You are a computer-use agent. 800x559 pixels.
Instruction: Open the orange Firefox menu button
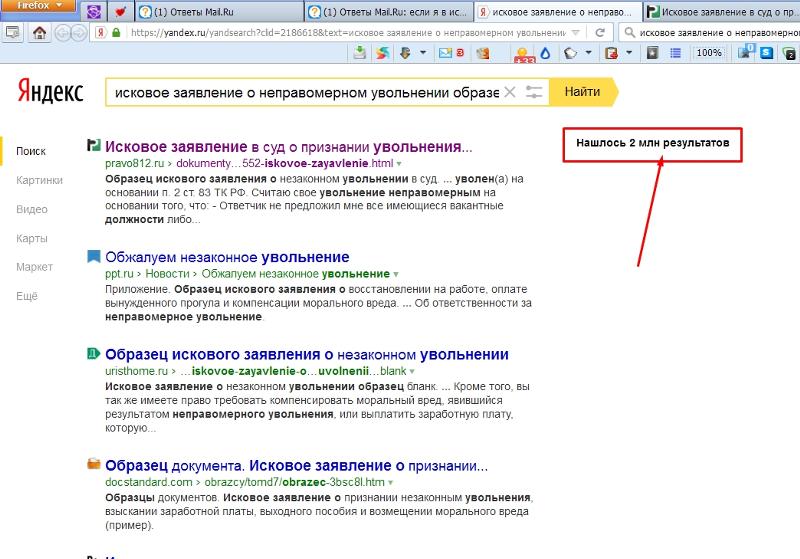coord(38,6)
